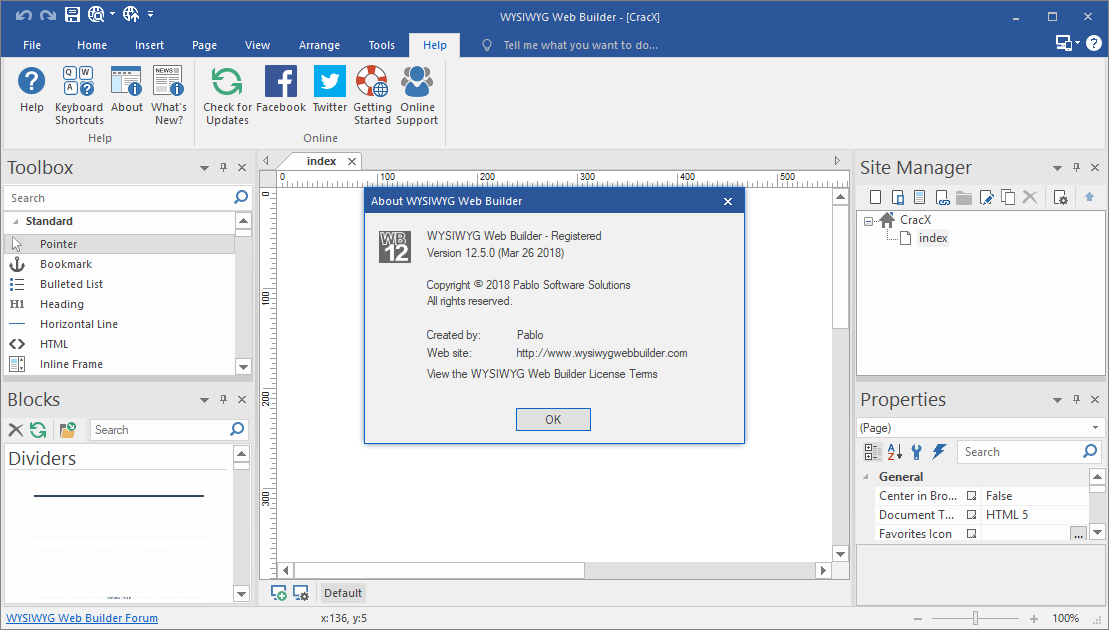Pin the Properties panel
Viewport: 1109px width, 630px height.
pyautogui.click(x=1076, y=399)
